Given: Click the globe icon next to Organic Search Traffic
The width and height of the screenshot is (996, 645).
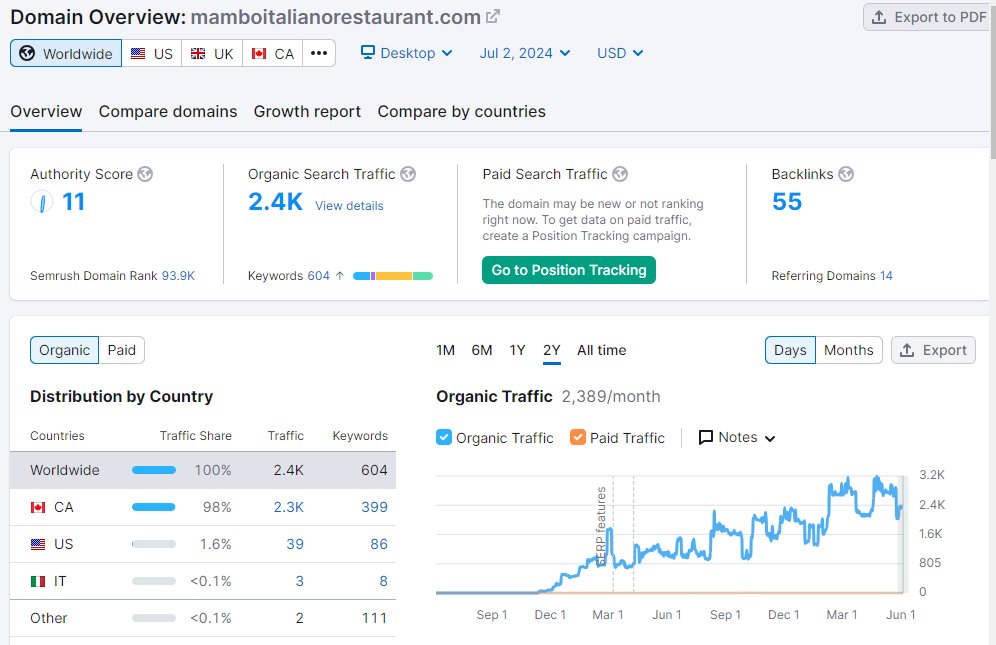Looking at the screenshot, I should click(408, 174).
